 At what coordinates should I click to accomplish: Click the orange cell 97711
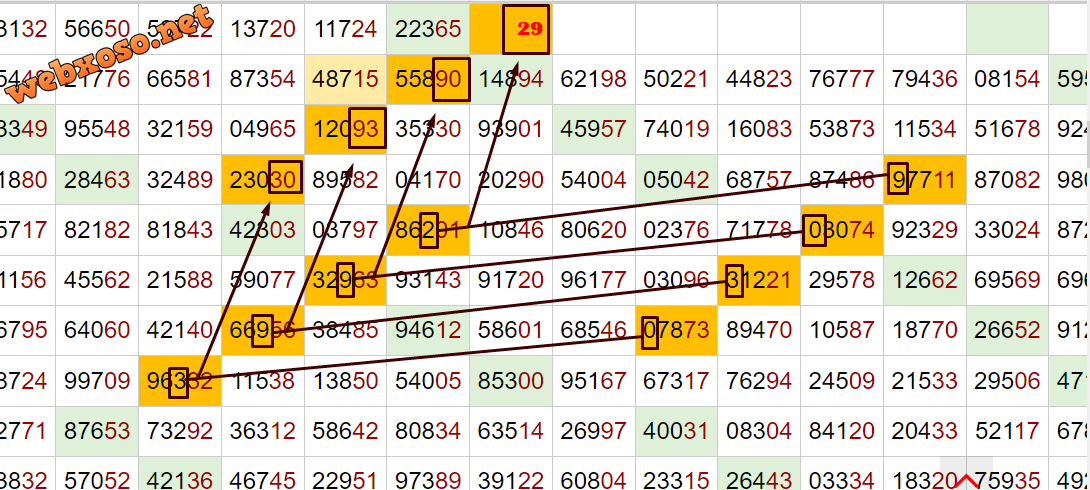[925, 180]
